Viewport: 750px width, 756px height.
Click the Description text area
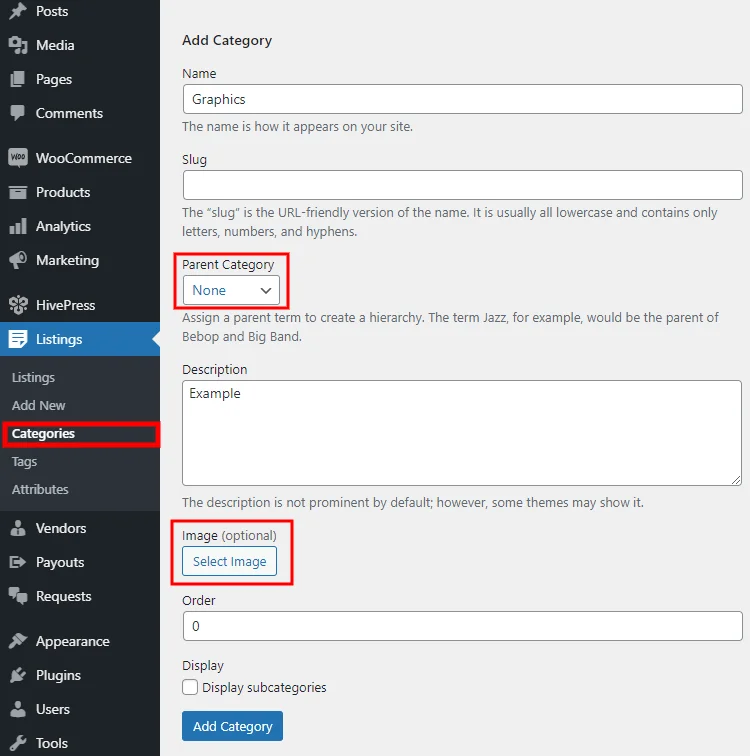point(462,433)
